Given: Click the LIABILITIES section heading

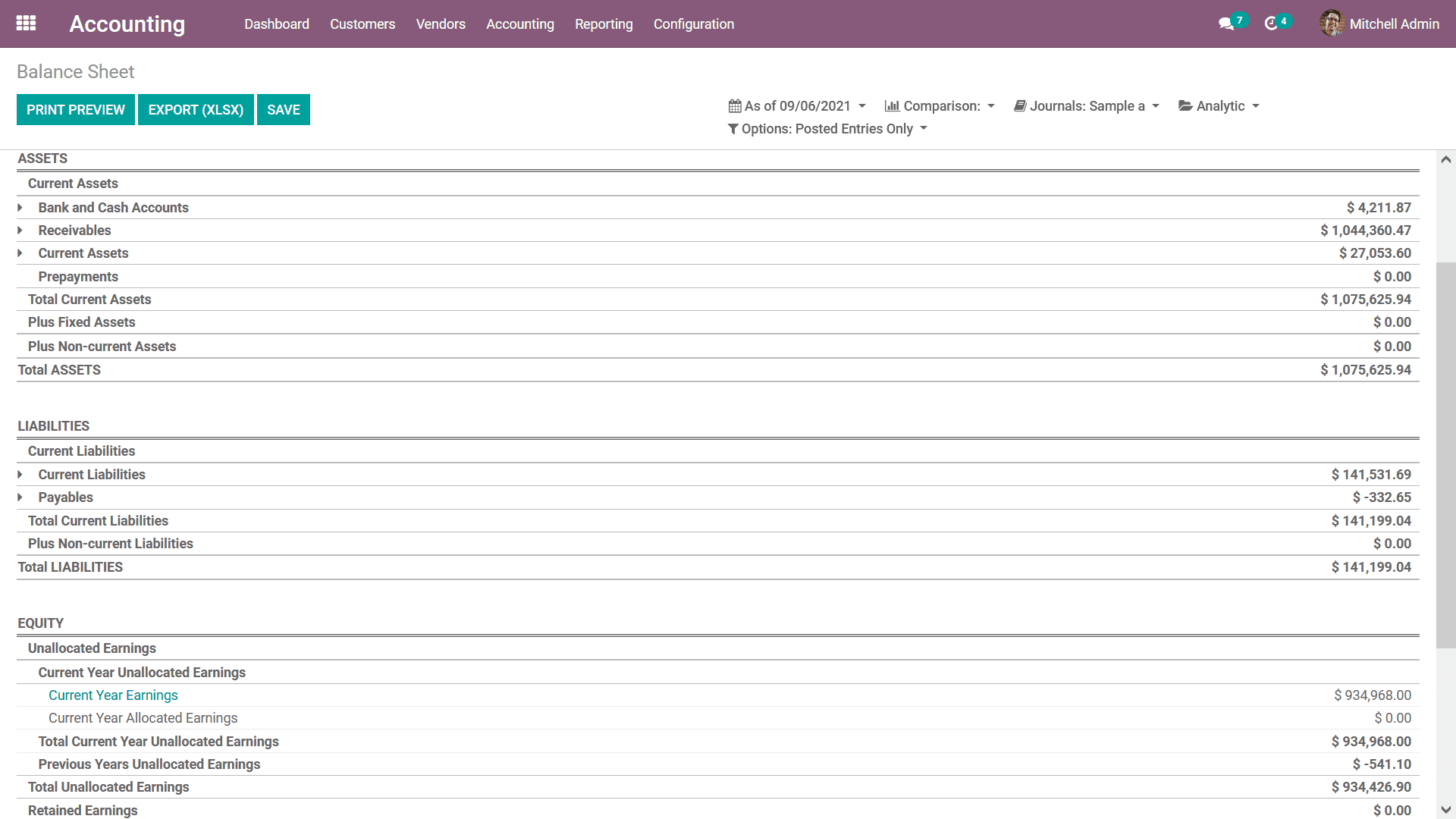Looking at the screenshot, I should pos(53,426).
